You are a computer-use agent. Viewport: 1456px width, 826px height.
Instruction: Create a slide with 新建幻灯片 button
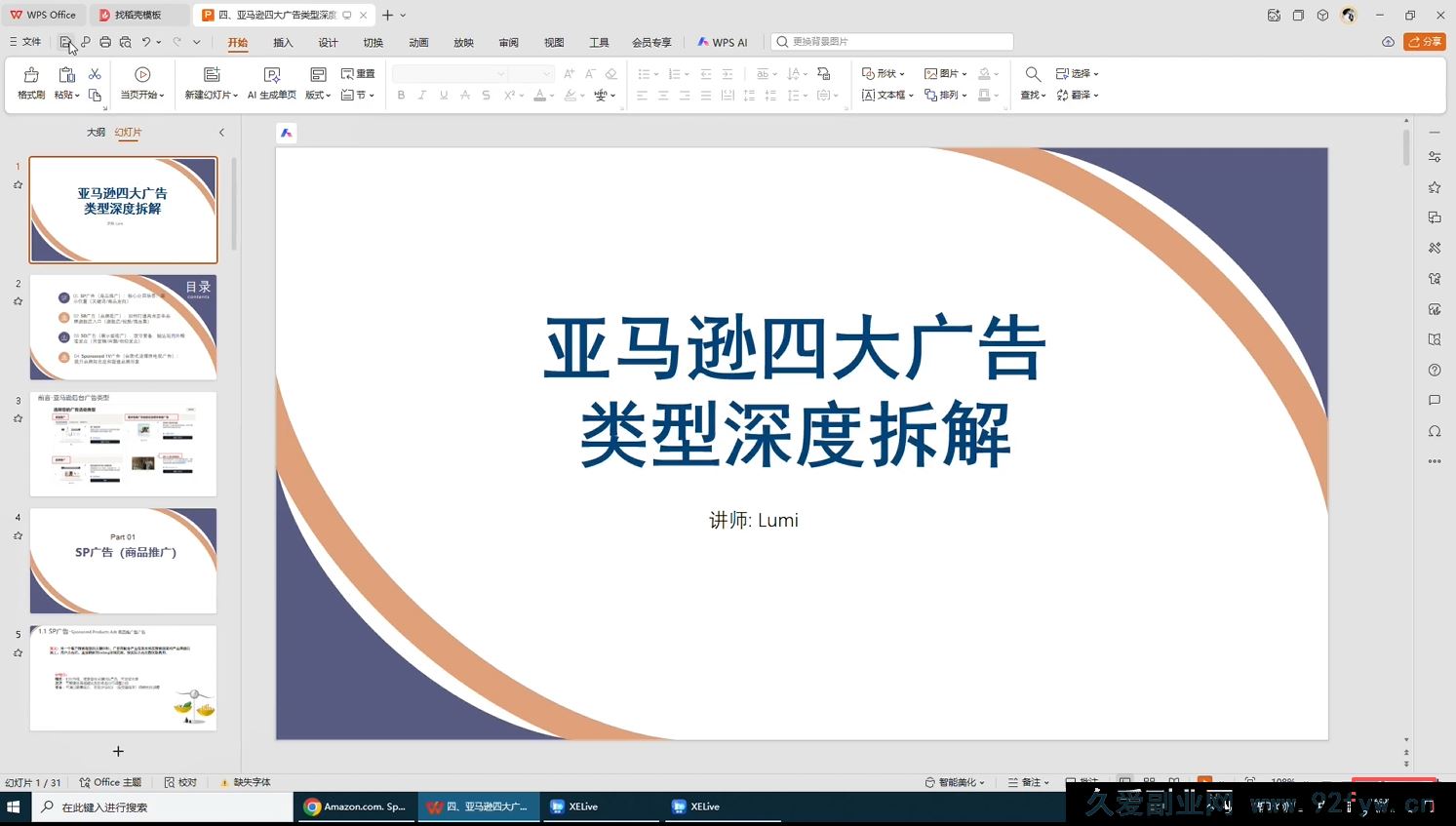211,84
